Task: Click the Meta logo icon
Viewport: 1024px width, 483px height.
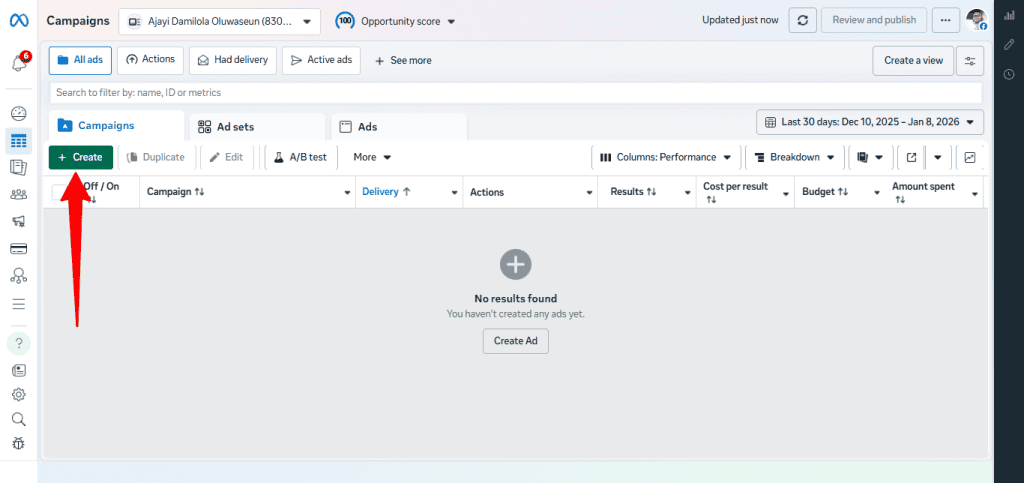Action: [18, 20]
